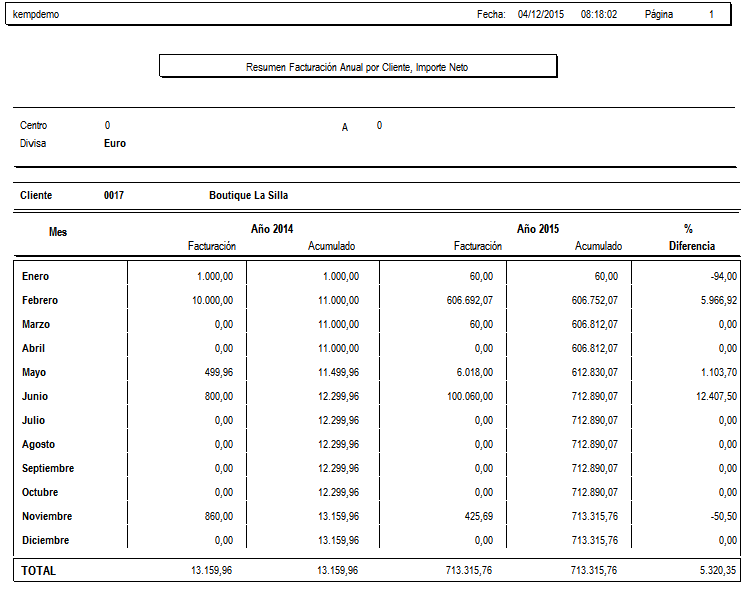
Task: Click client name 'Boutique La Silla'
Action: coord(249,195)
